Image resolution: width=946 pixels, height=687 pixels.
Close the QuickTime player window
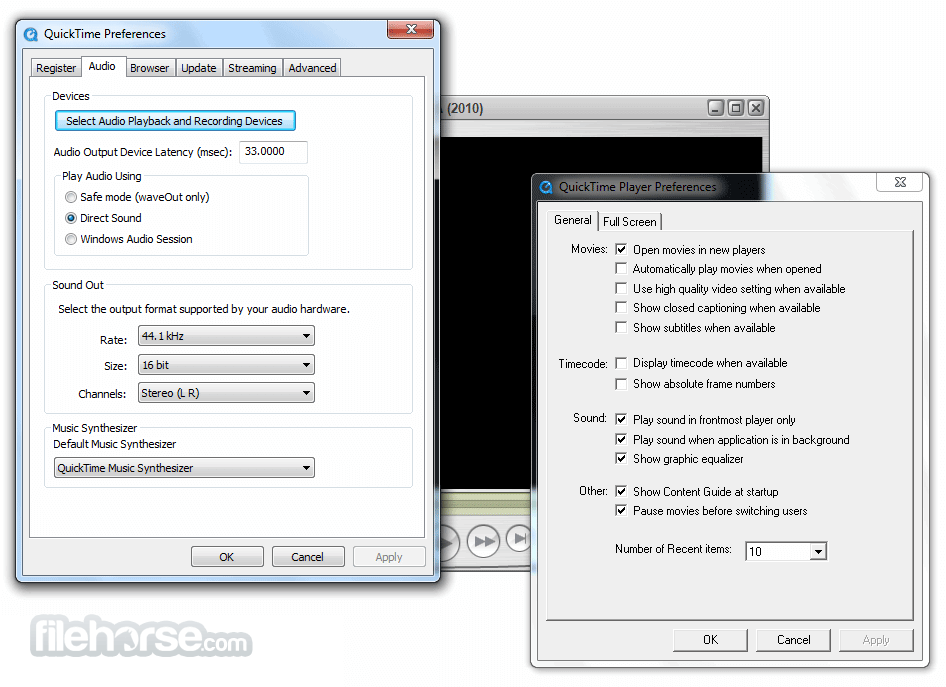pyautogui.click(x=755, y=108)
